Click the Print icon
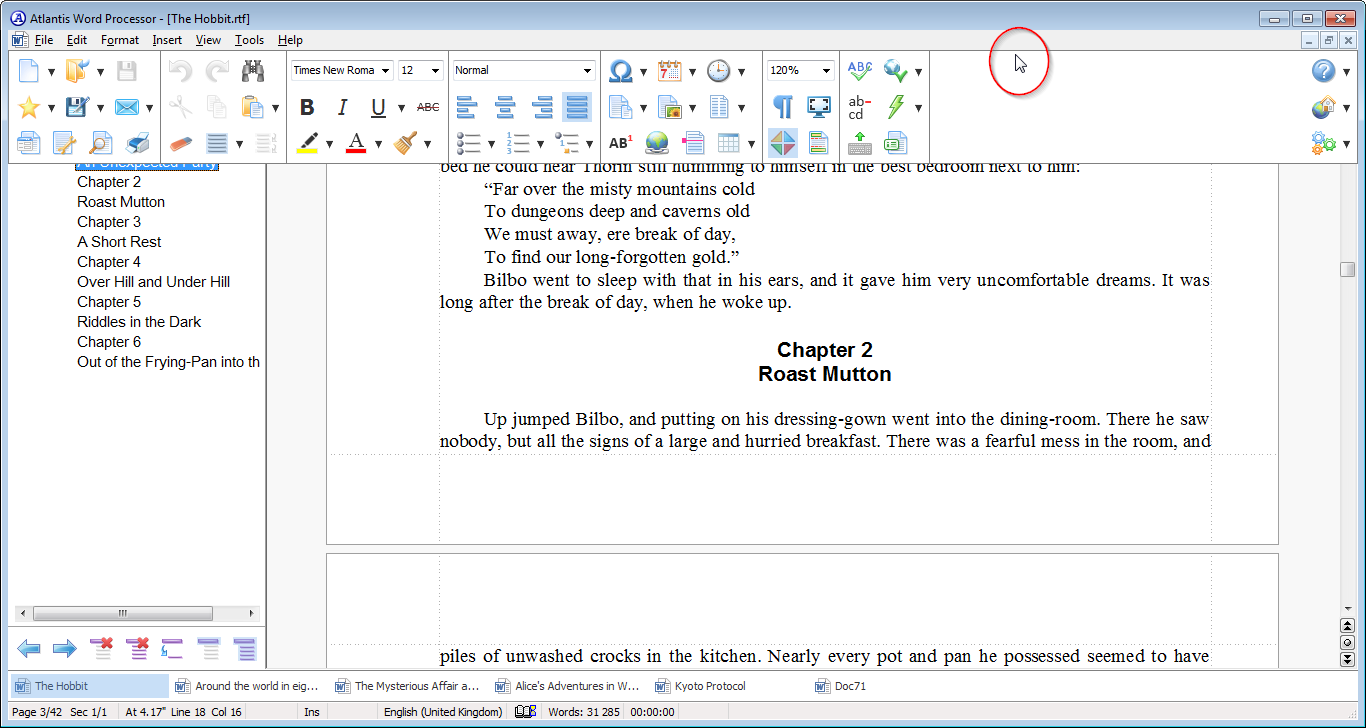Screen dimensions: 1366x728 [138, 143]
